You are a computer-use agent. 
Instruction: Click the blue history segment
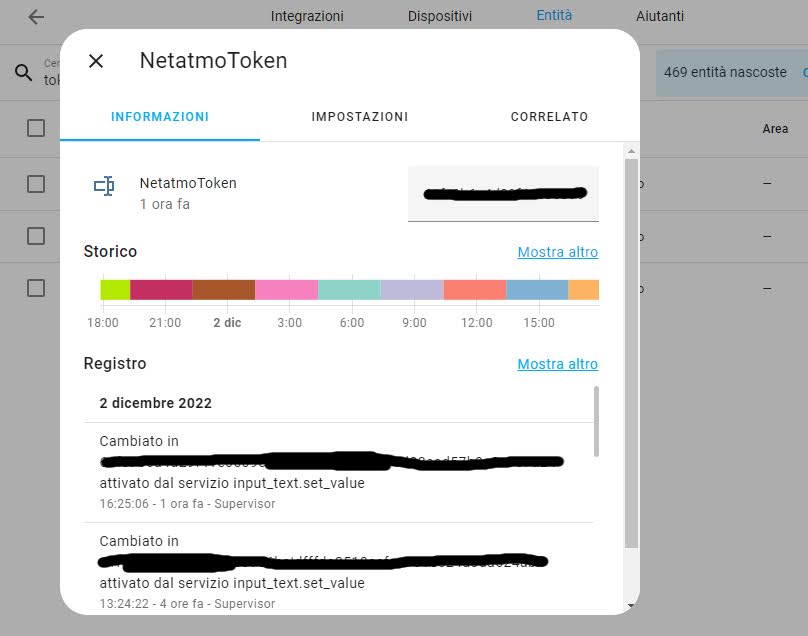pyautogui.click(x=537, y=290)
